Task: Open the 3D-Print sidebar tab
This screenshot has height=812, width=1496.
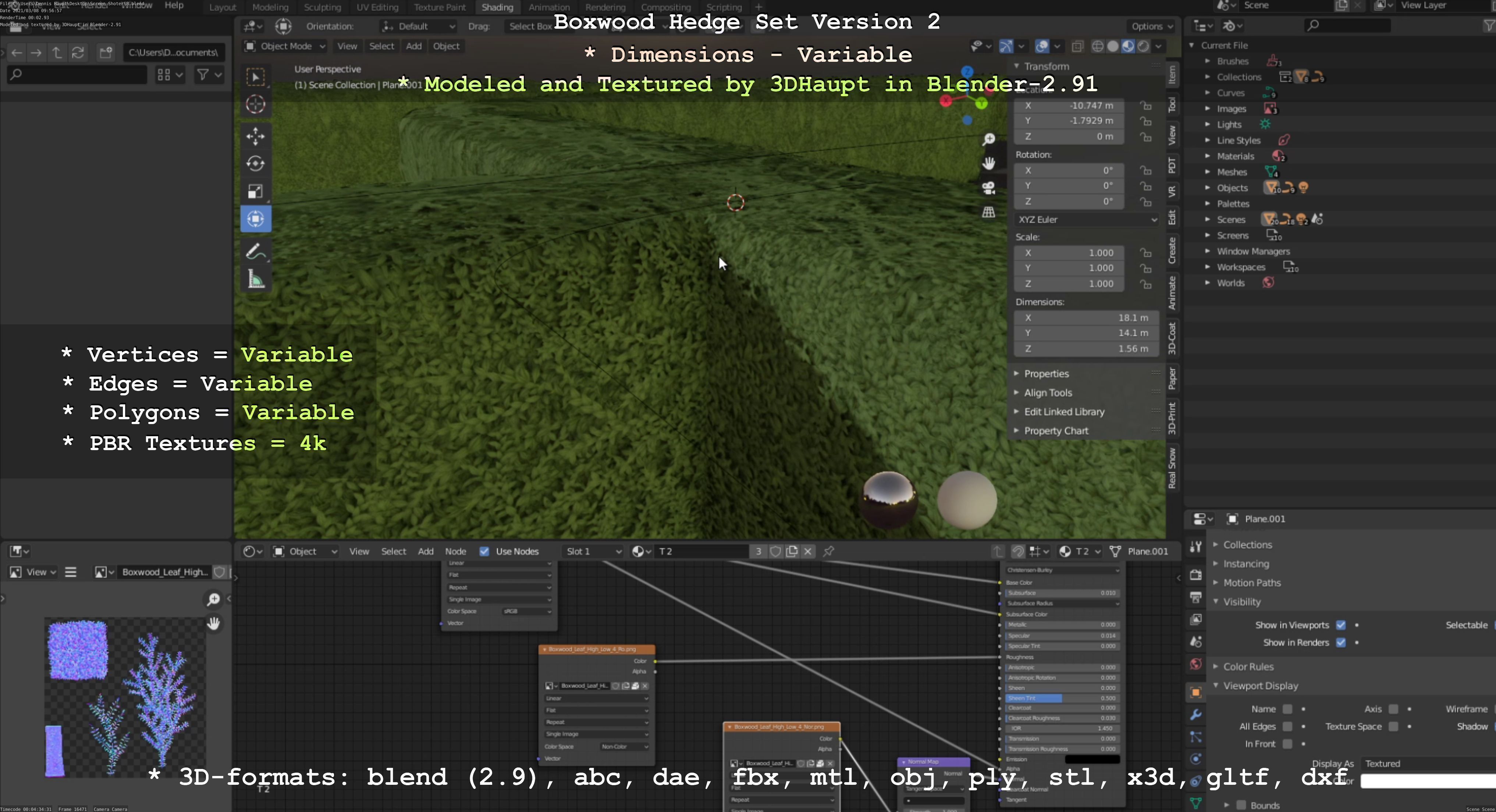Action: pos(1173,418)
